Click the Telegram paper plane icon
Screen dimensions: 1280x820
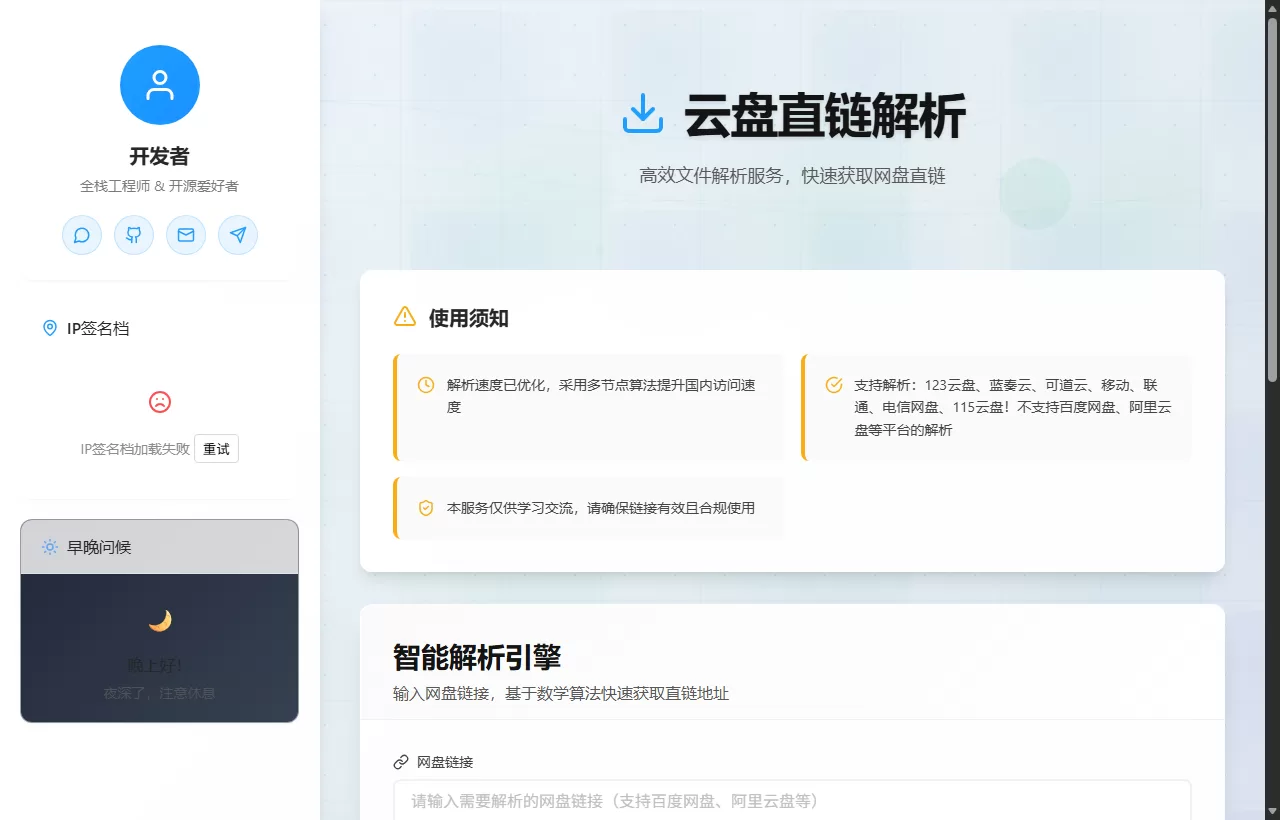point(238,235)
